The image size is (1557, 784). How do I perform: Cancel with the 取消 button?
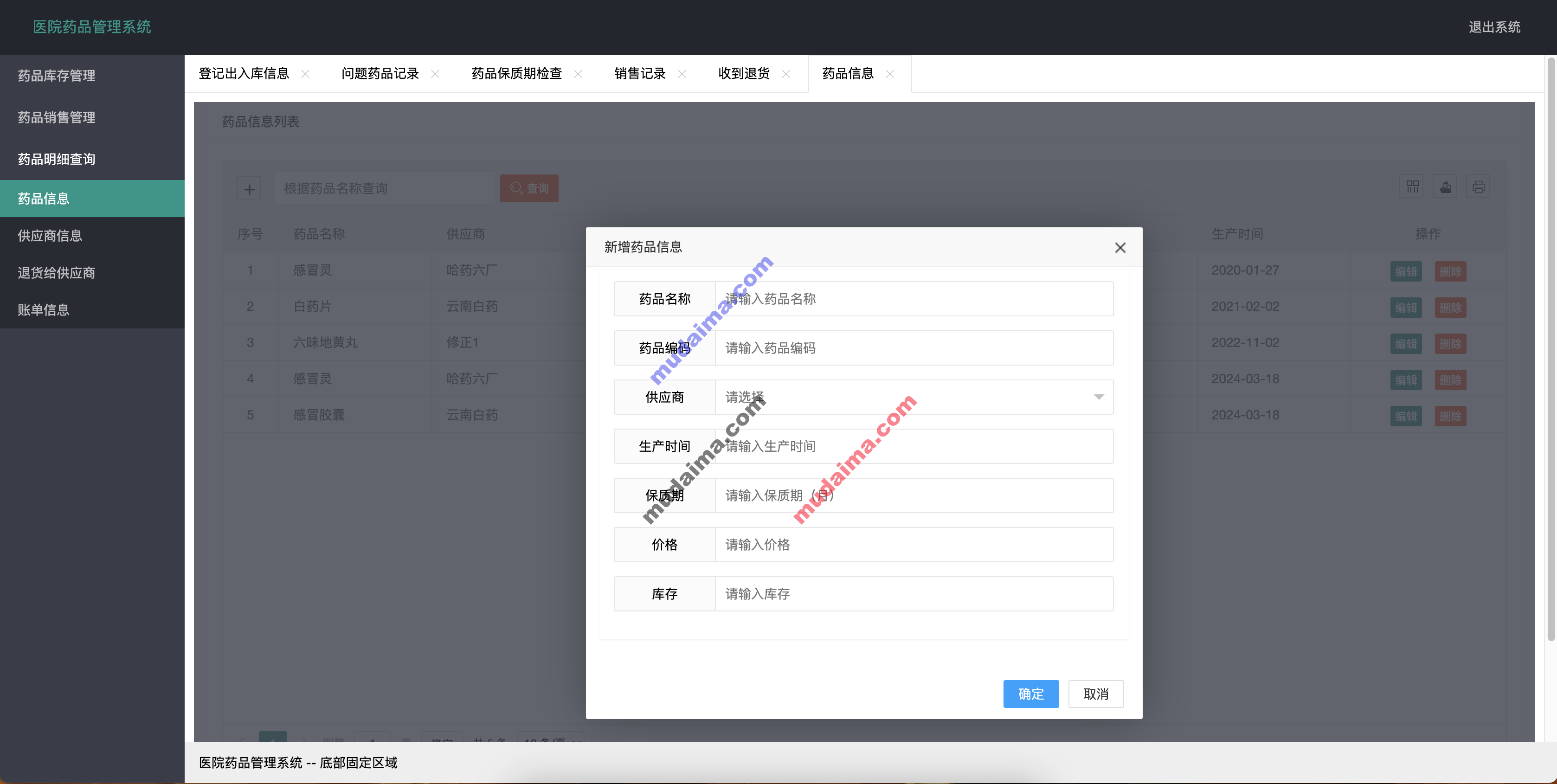pos(1096,694)
